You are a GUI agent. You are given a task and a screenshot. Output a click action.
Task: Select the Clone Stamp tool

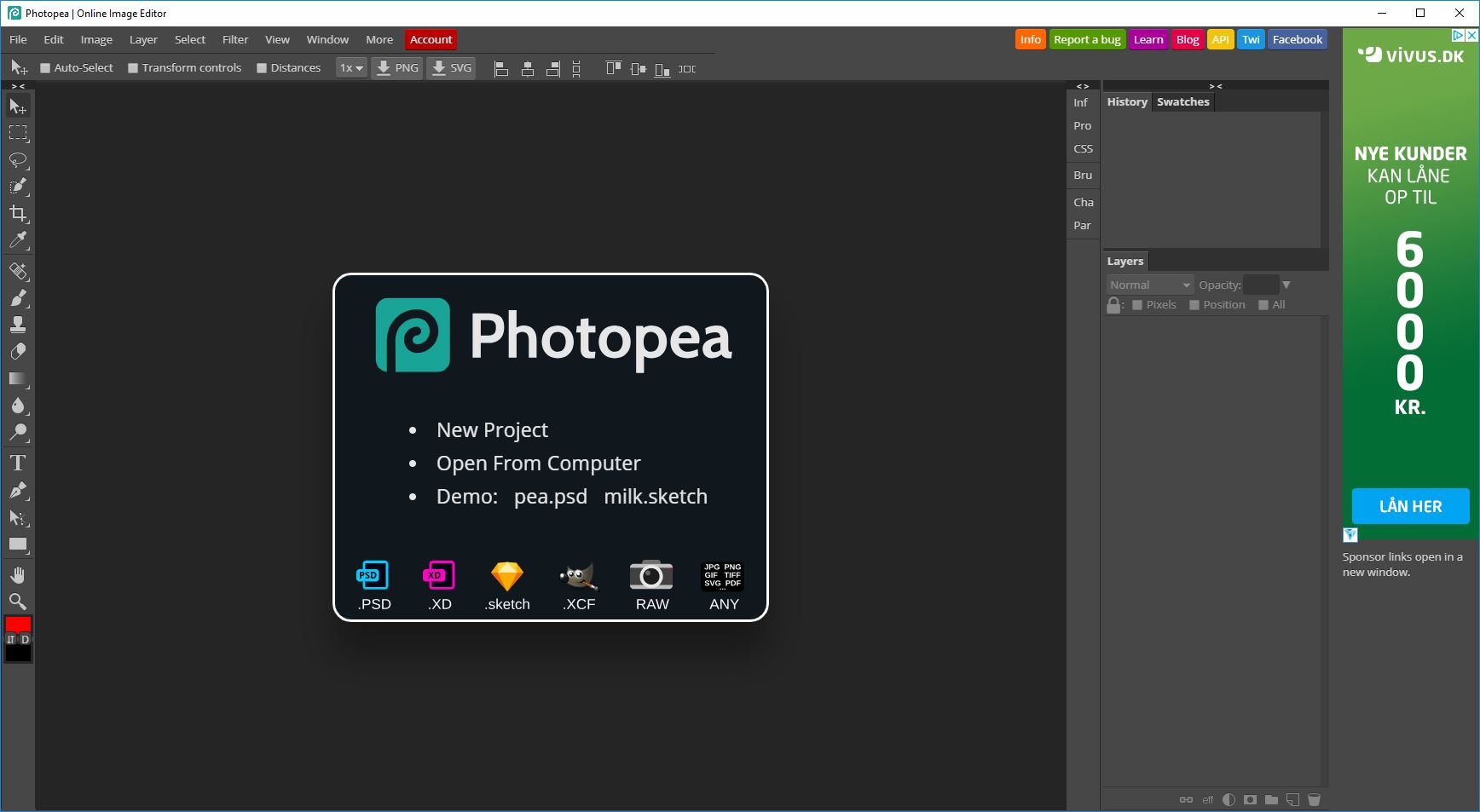tap(18, 324)
